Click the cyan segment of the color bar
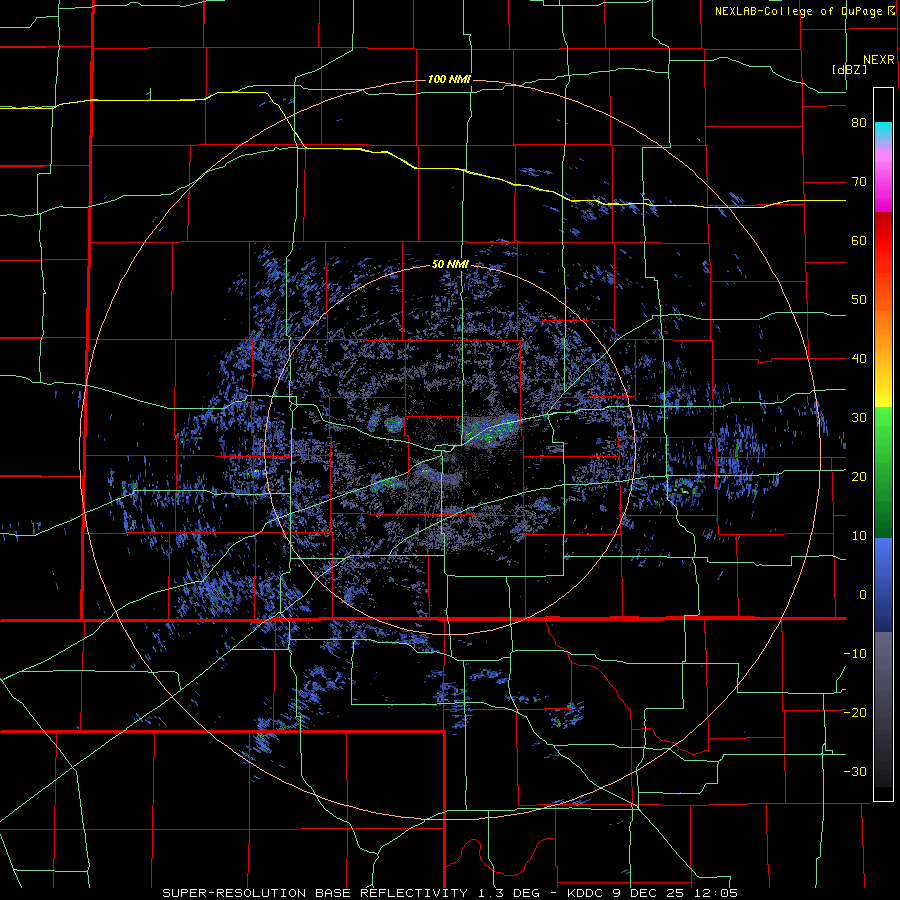Image resolution: width=900 pixels, height=900 pixels. click(883, 132)
